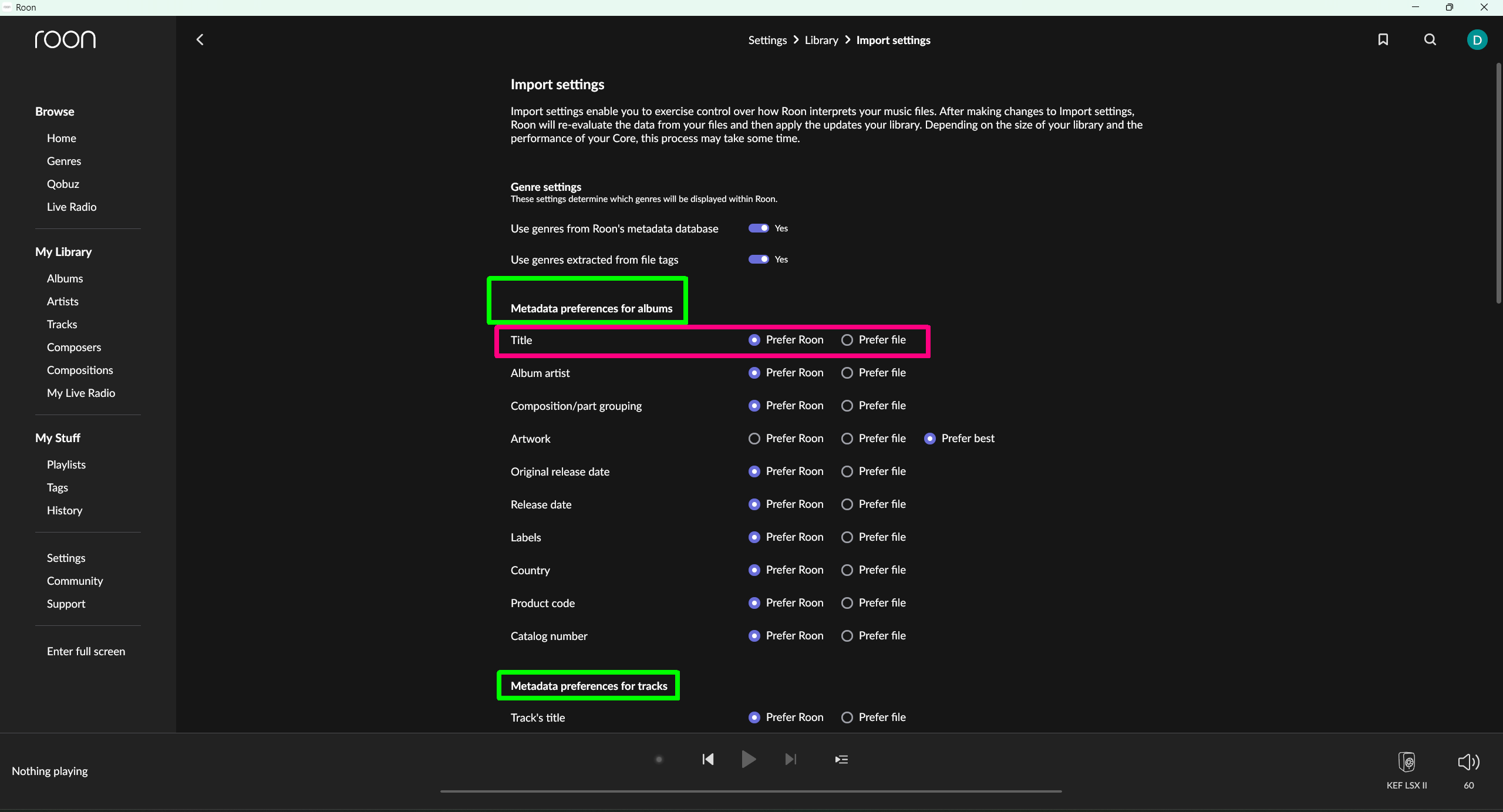Go to Settings in the breadcrumb

click(x=767, y=40)
